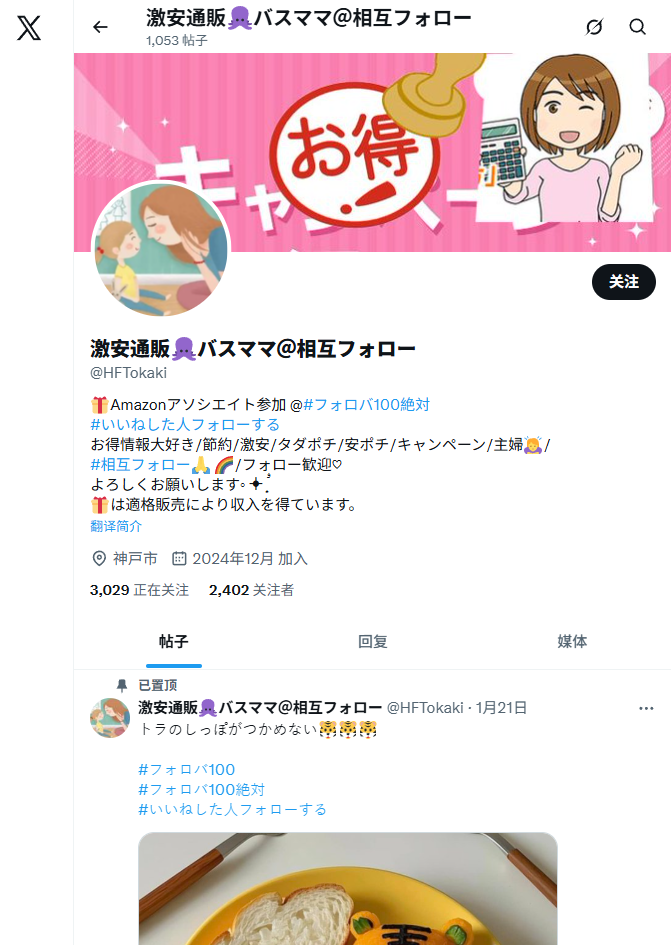Click the location pin icon beside 神戸市
Screen dimensions: 671x945
[99, 559]
